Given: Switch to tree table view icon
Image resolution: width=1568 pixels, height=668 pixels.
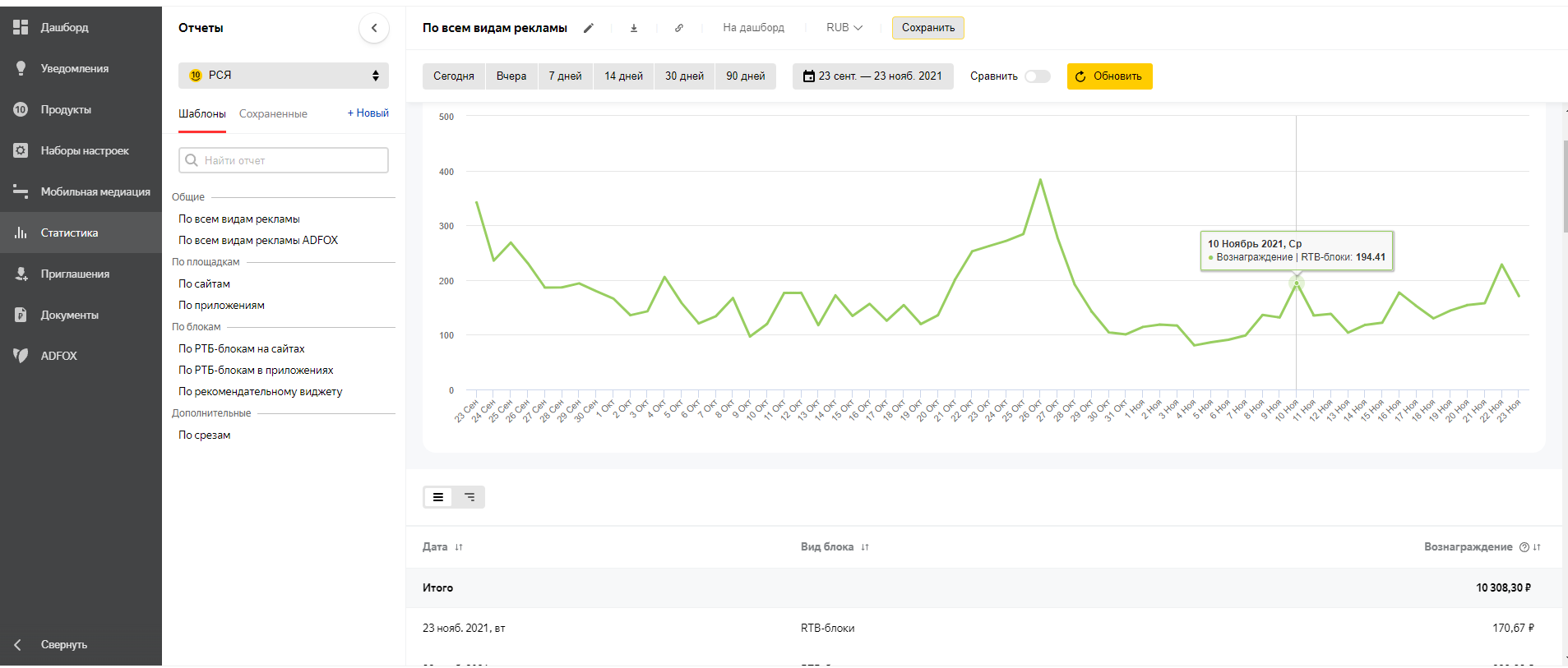Looking at the screenshot, I should tap(469, 497).
